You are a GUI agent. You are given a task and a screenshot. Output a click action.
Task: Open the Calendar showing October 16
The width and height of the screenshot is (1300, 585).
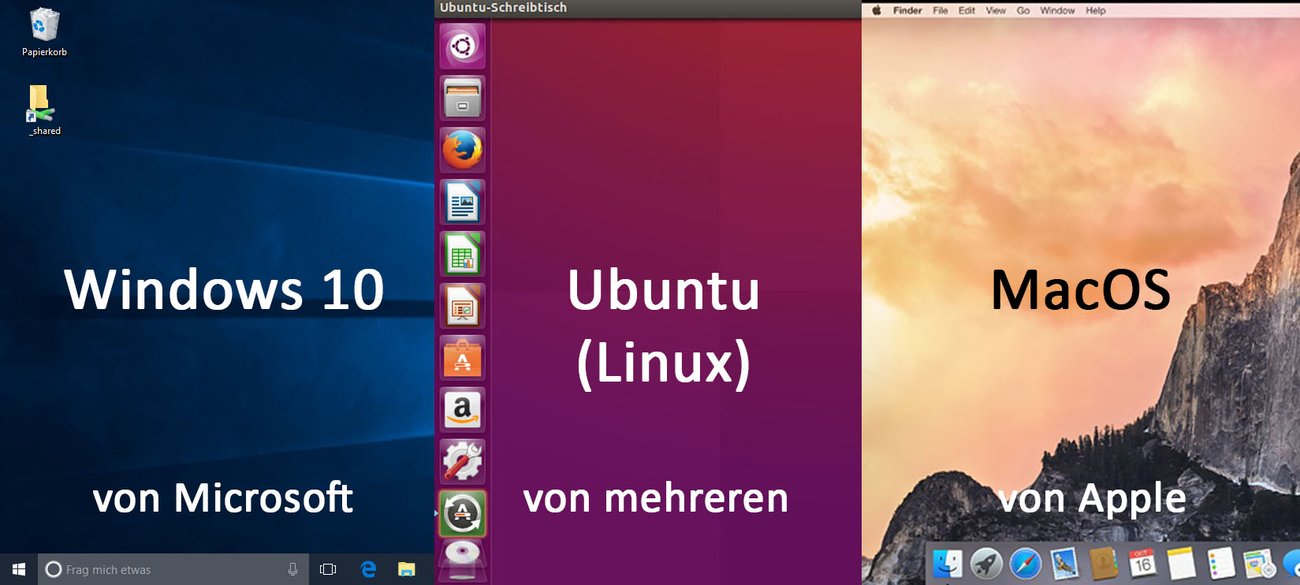click(x=1141, y=563)
